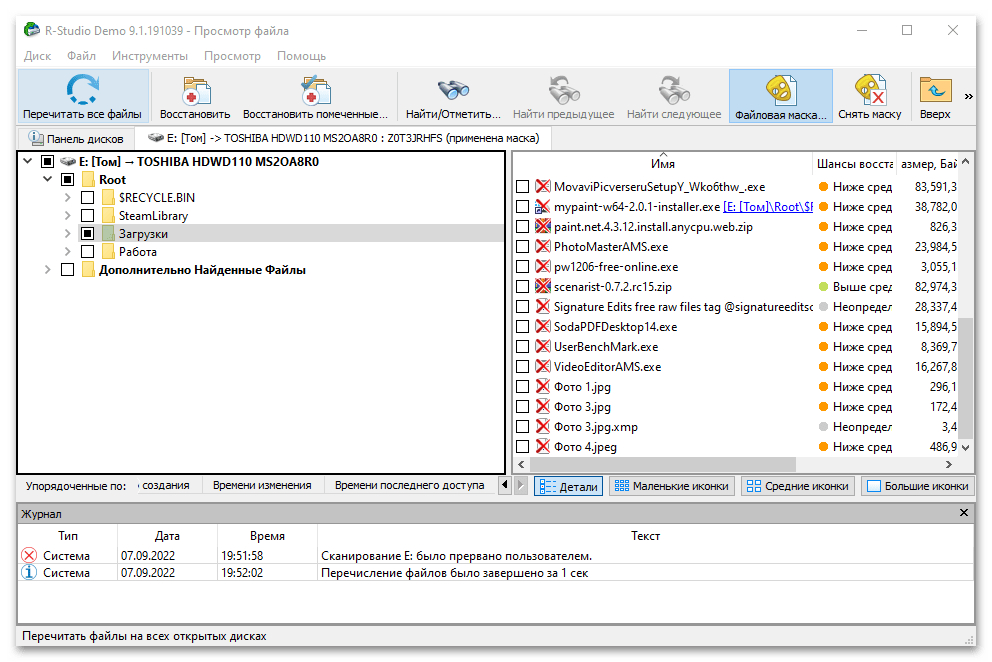Collapse the Root folder tree node
The image size is (992, 662).
click(48, 180)
